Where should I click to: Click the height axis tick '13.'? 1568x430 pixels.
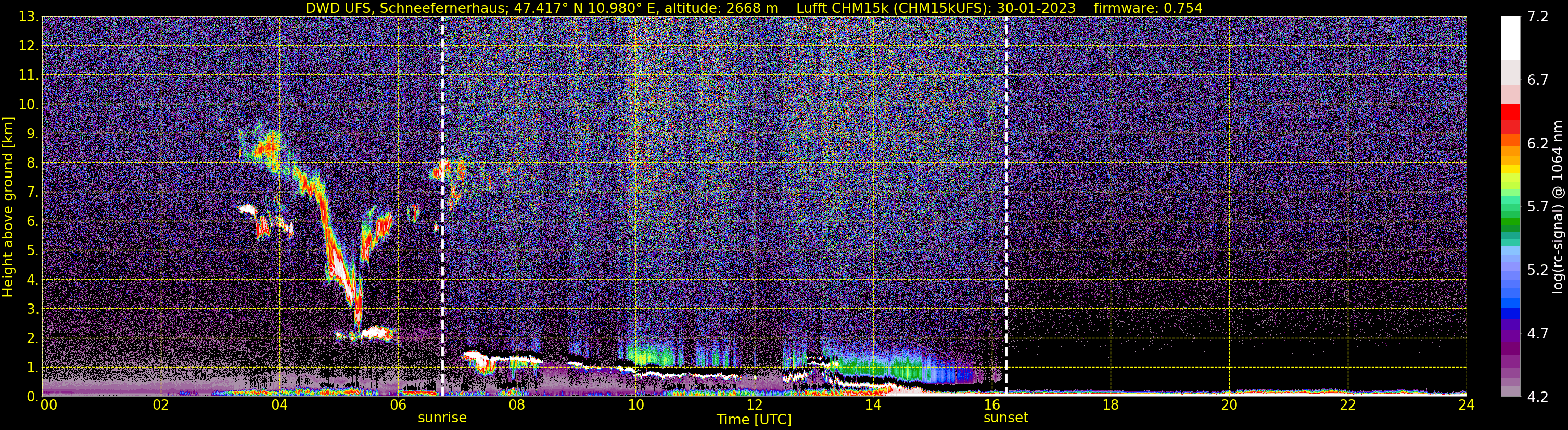(29, 17)
